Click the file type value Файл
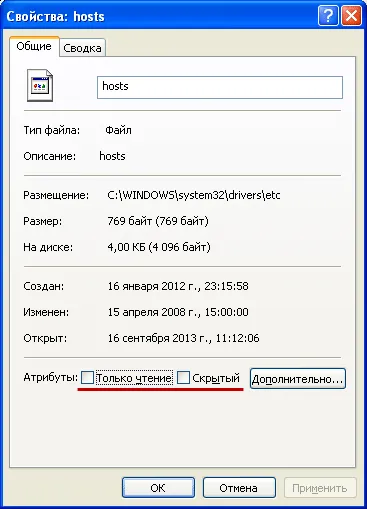The width and height of the screenshot is (367, 509). tap(118, 130)
